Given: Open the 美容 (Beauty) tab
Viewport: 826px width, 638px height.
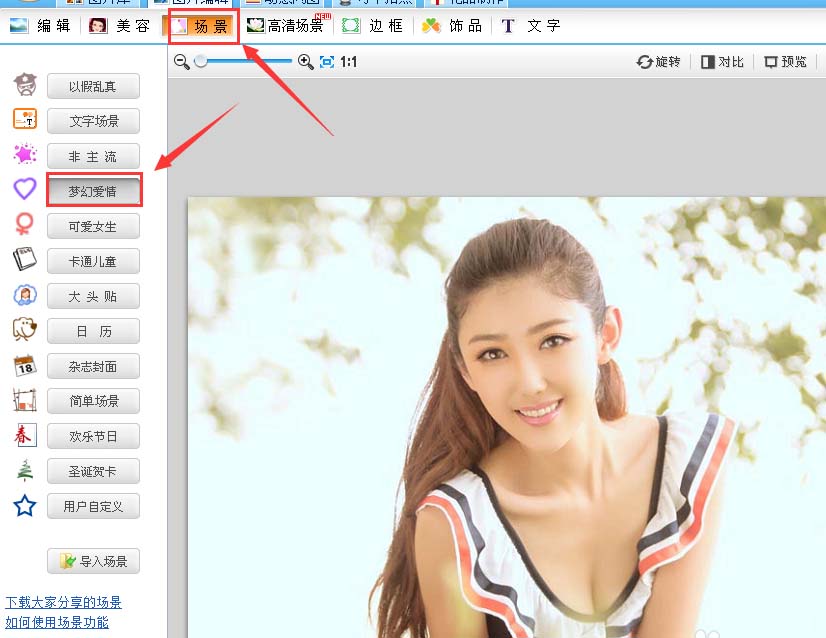Looking at the screenshot, I should click(119, 26).
